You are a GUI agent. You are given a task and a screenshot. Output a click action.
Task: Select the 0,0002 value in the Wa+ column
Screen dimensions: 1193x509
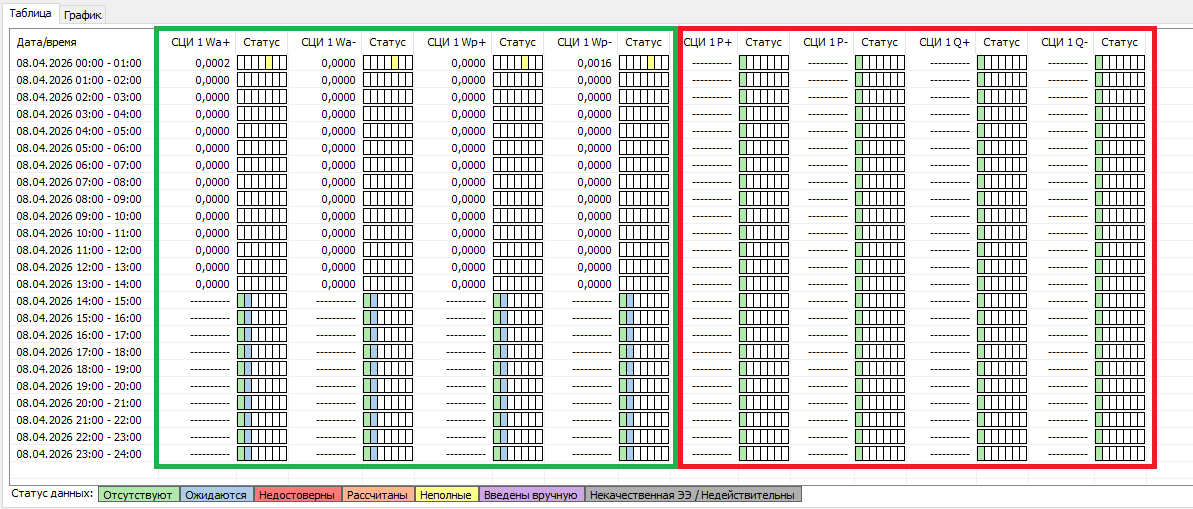point(212,63)
